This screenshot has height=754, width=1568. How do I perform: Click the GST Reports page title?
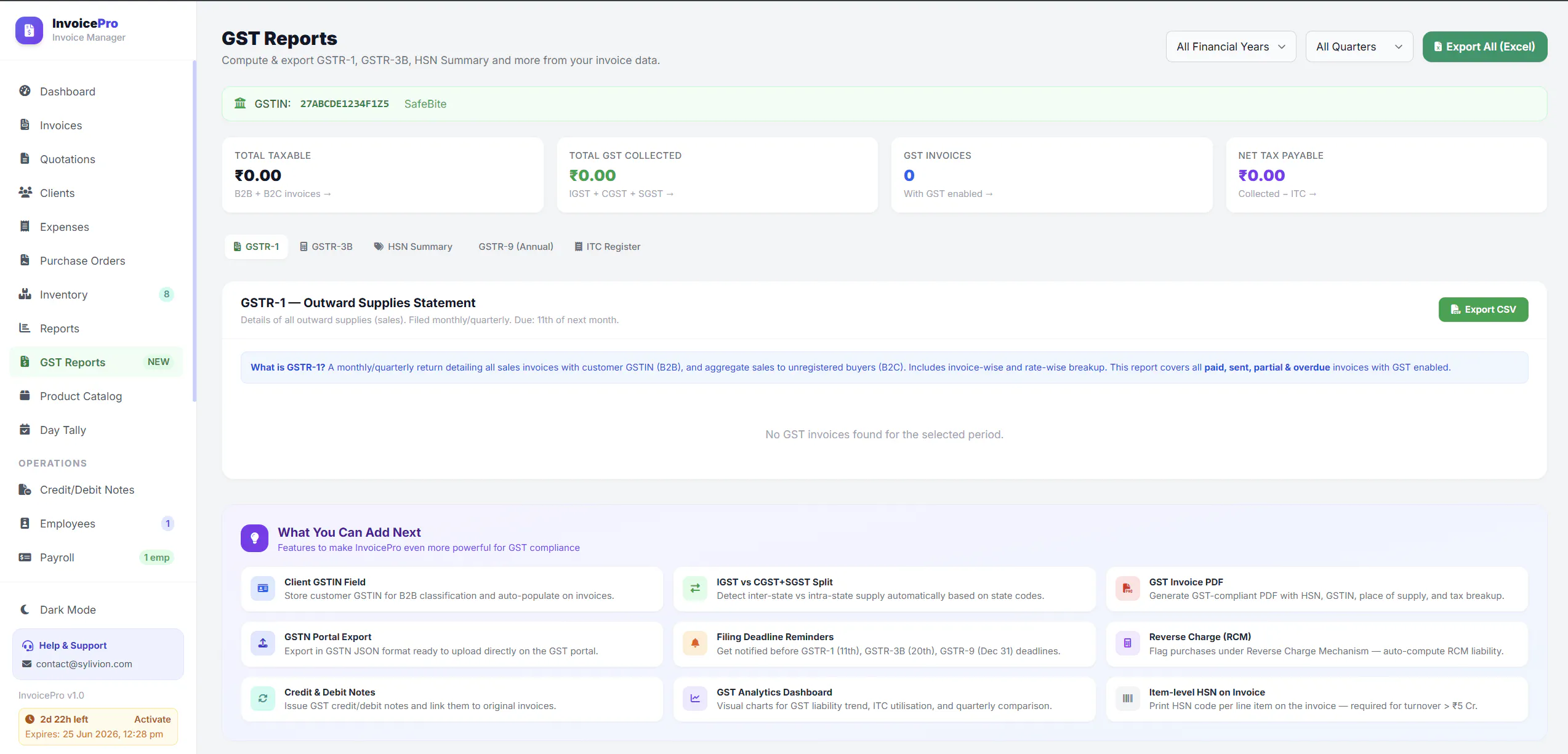click(x=279, y=38)
